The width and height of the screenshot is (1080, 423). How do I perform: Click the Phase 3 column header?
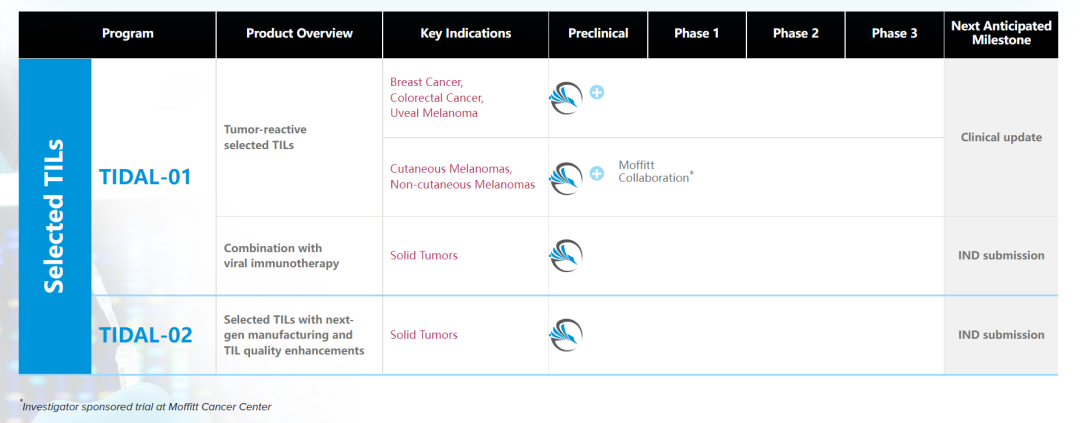tap(894, 33)
